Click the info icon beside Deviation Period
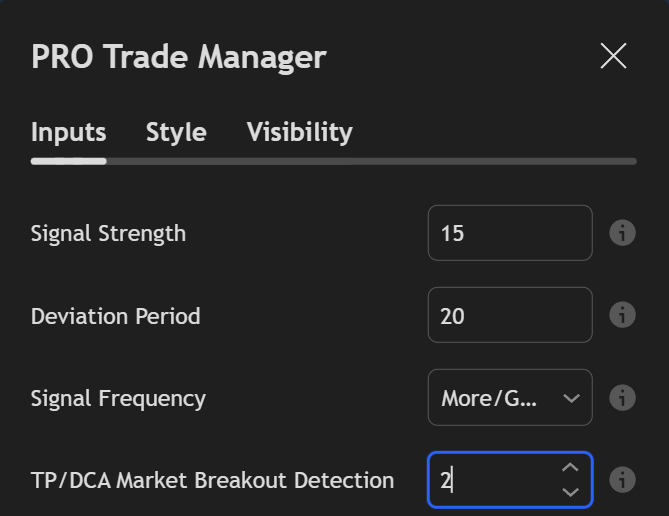669x516 pixels. coord(622,316)
